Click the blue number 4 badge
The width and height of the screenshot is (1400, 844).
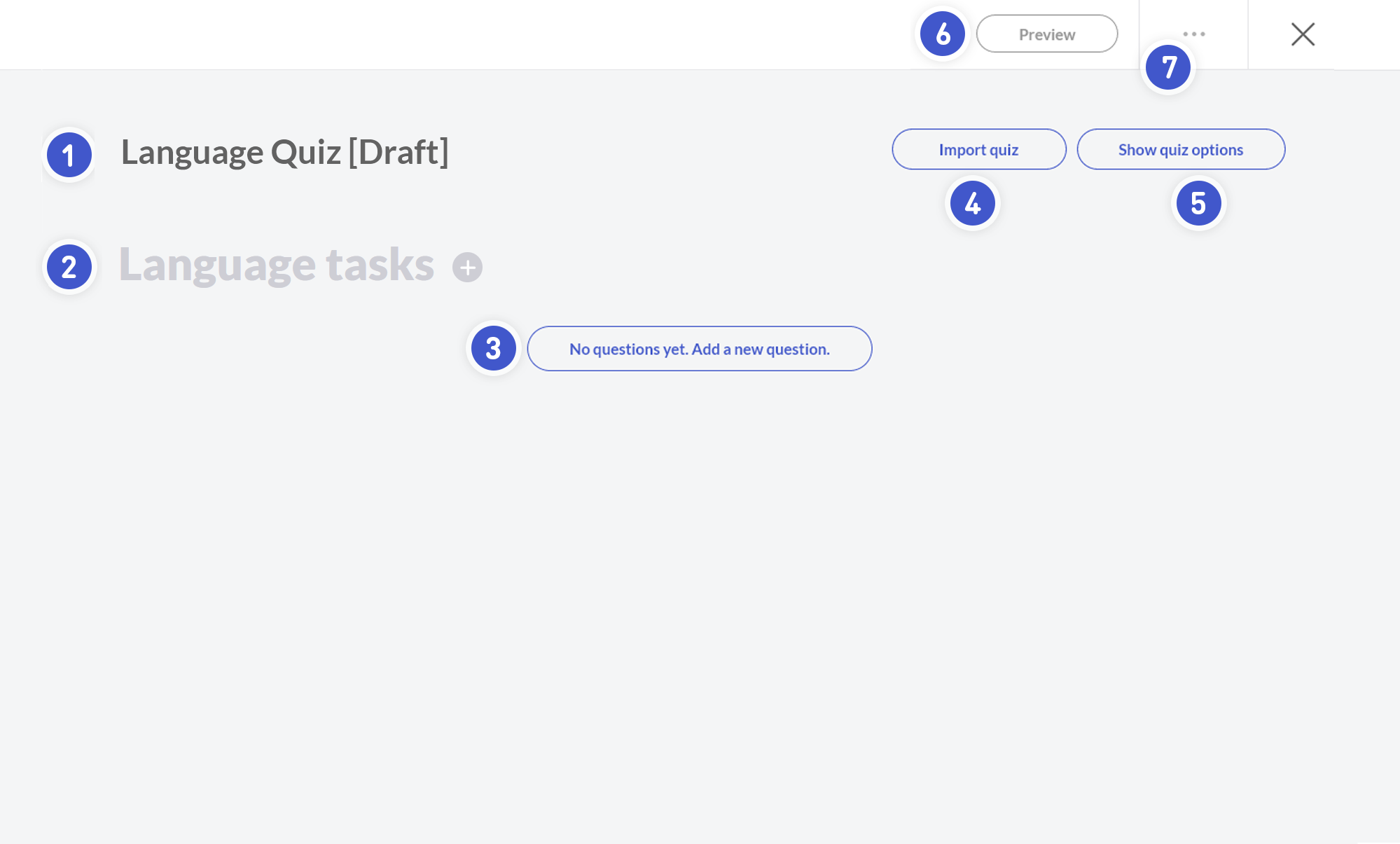972,203
